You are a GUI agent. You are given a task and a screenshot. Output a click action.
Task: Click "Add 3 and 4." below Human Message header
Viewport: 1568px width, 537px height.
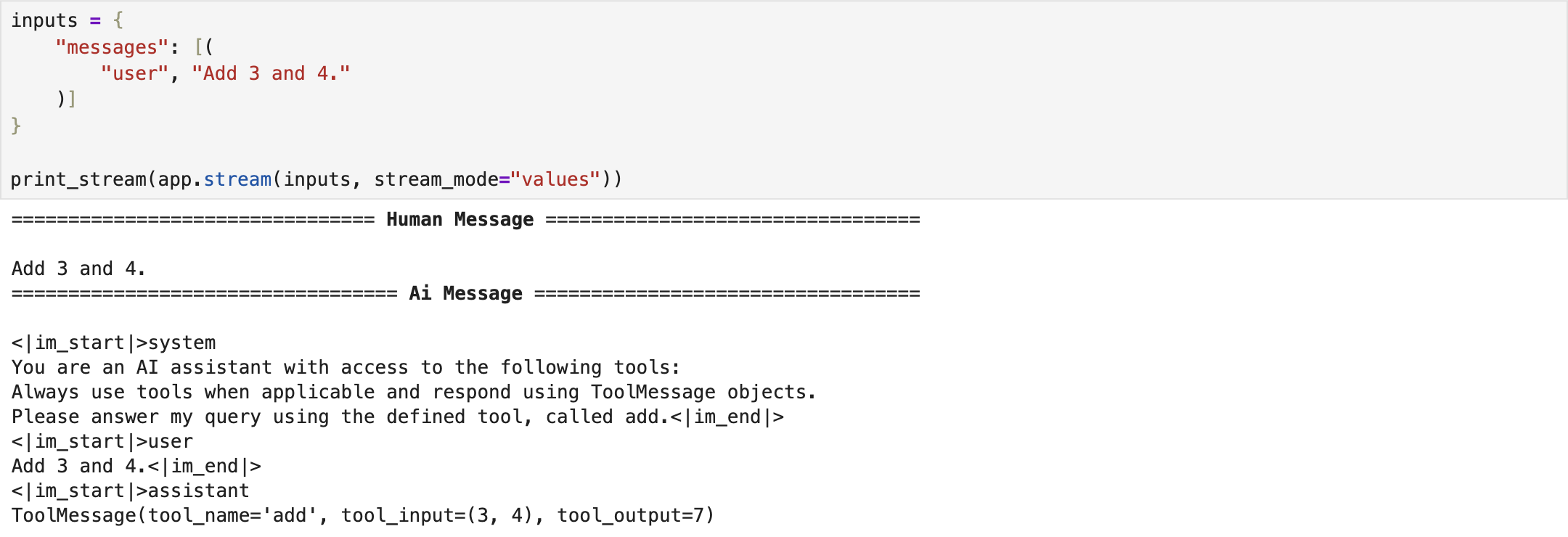coord(78,269)
